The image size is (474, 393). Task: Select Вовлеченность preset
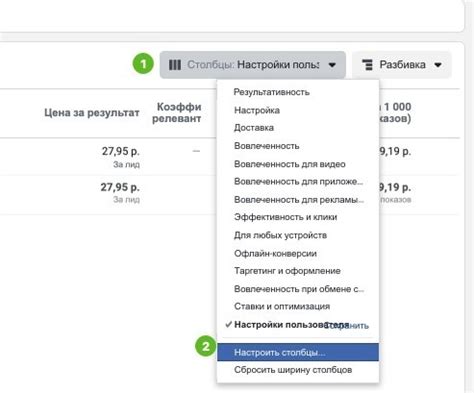coord(298,146)
